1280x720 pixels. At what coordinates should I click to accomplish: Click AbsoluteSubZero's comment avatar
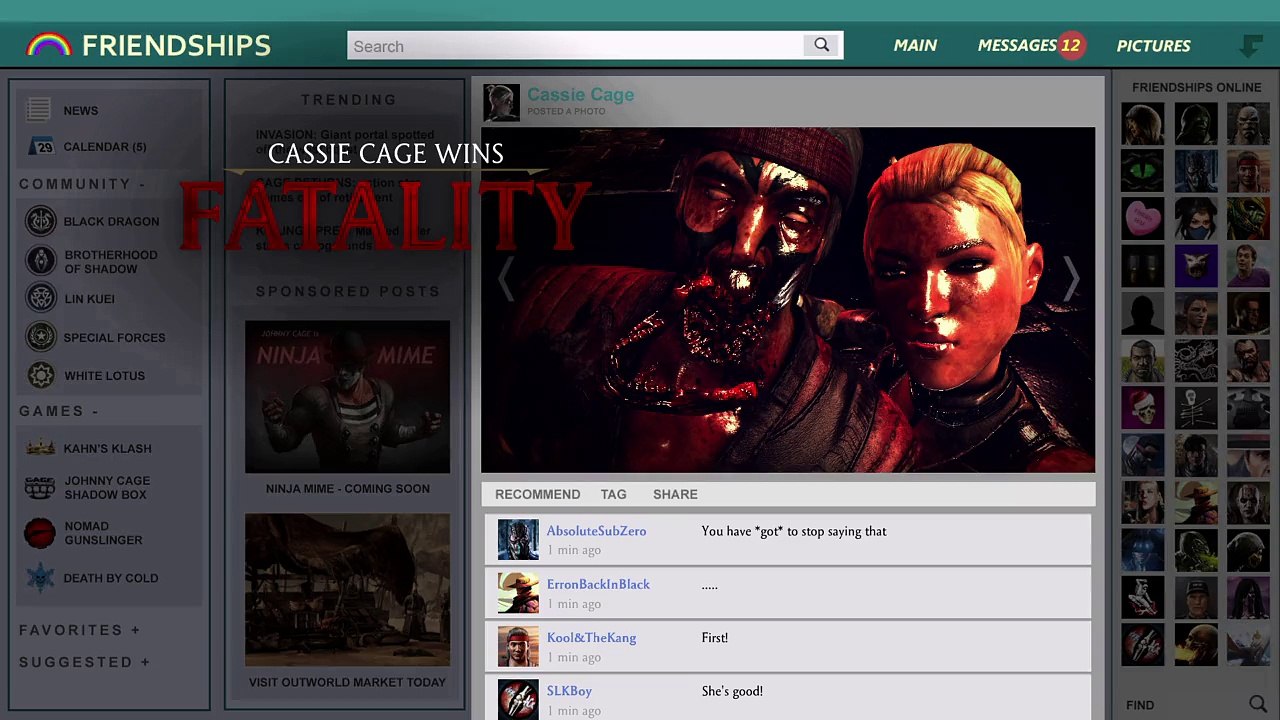coord(518,540)
